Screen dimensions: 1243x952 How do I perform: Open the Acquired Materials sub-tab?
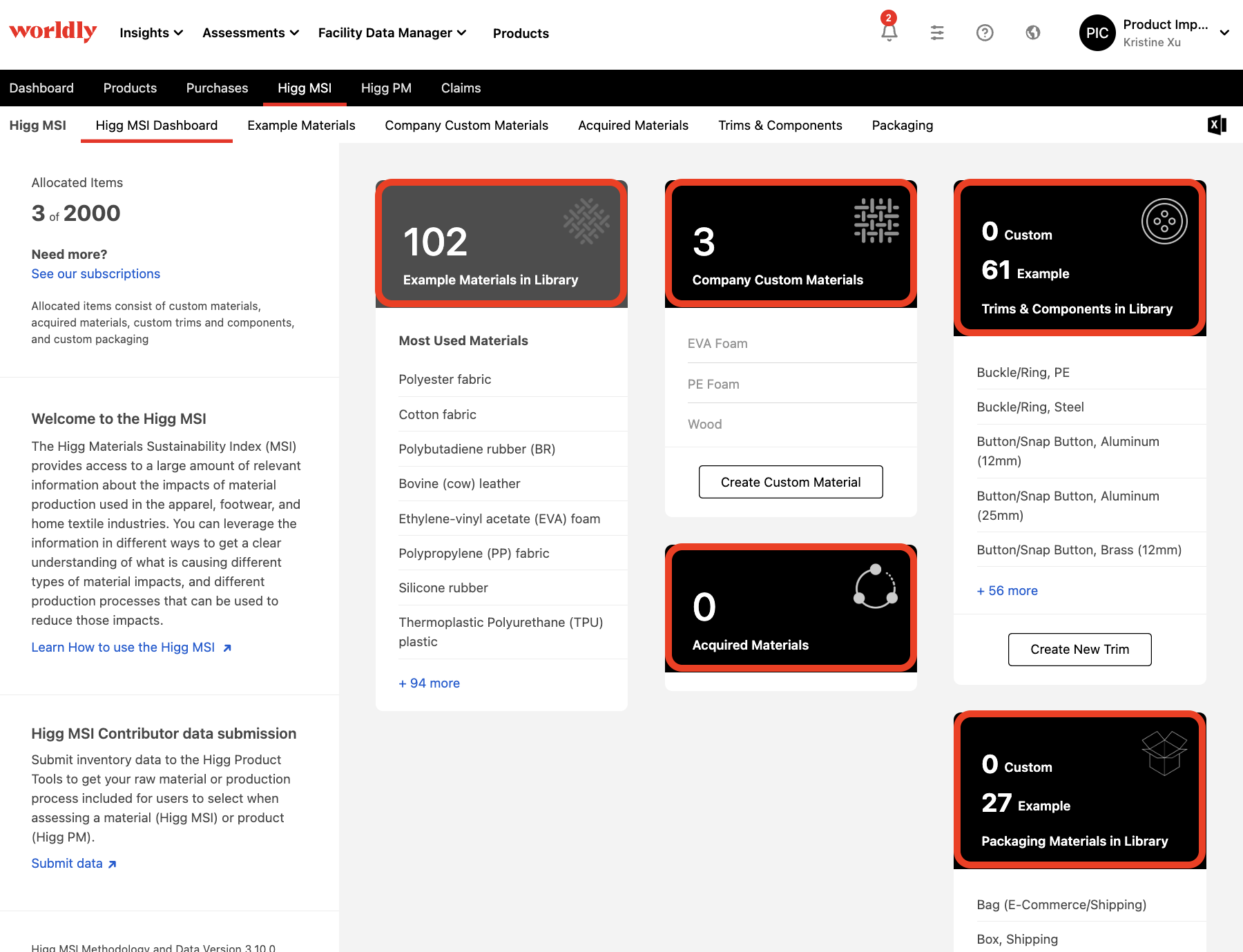tap(633, 125)
